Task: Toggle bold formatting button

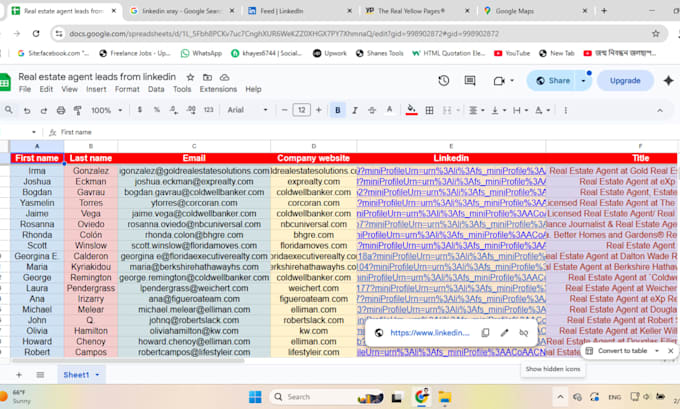Action: click(x=337, y=110)
